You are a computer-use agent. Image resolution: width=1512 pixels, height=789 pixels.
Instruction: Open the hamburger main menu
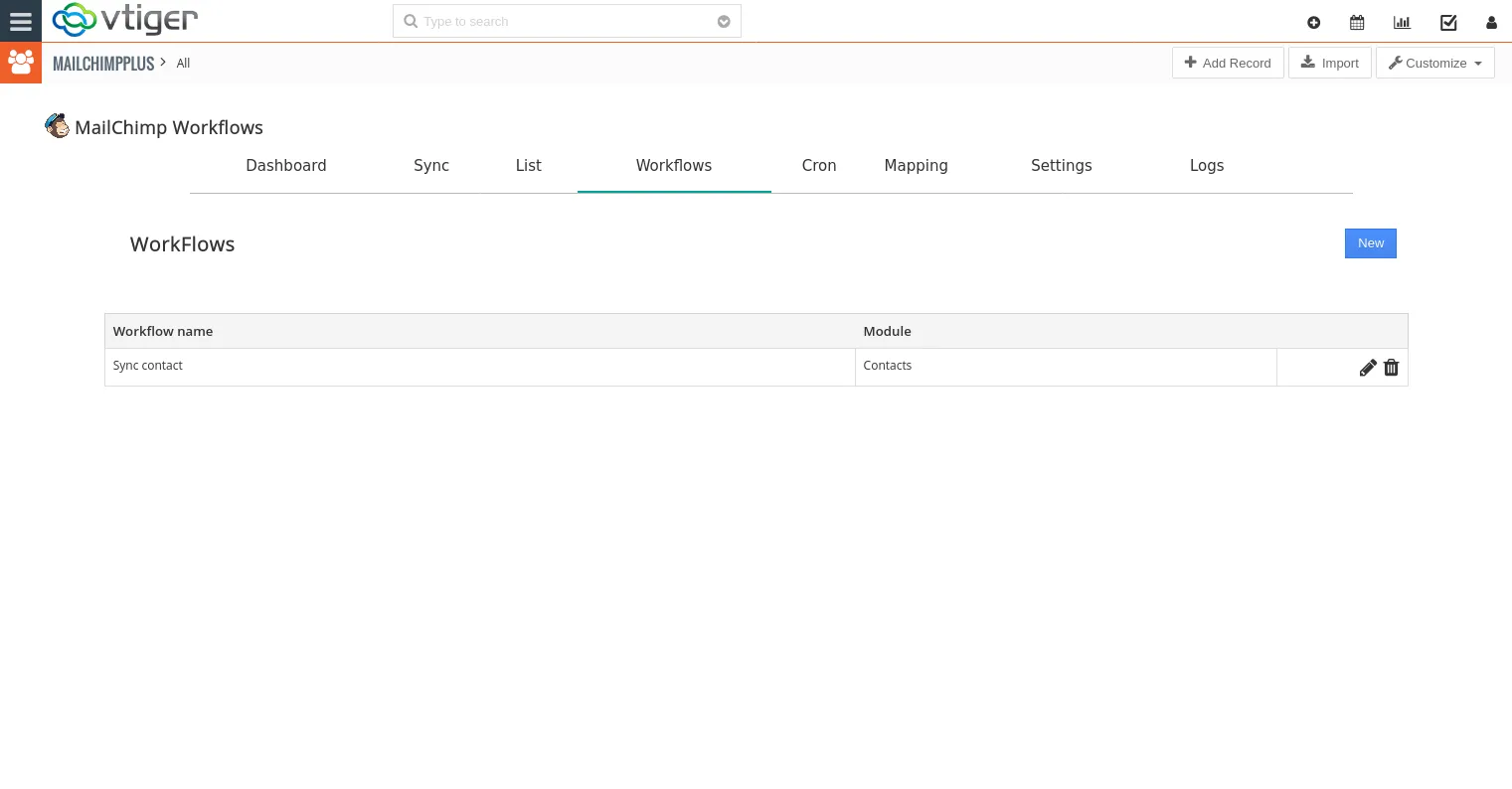click(x=20, y=21)
